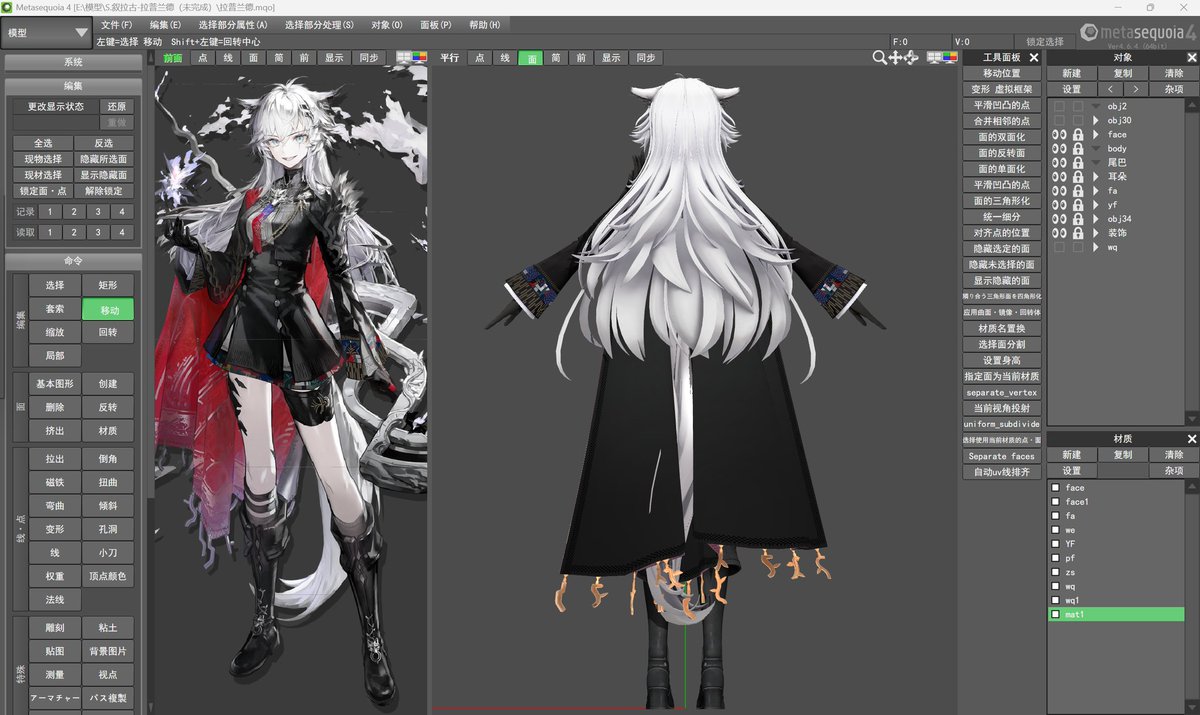1200x715 pixels.
Task: Toggle the lock icon on fa object
Action: [x=1078, y=190]
